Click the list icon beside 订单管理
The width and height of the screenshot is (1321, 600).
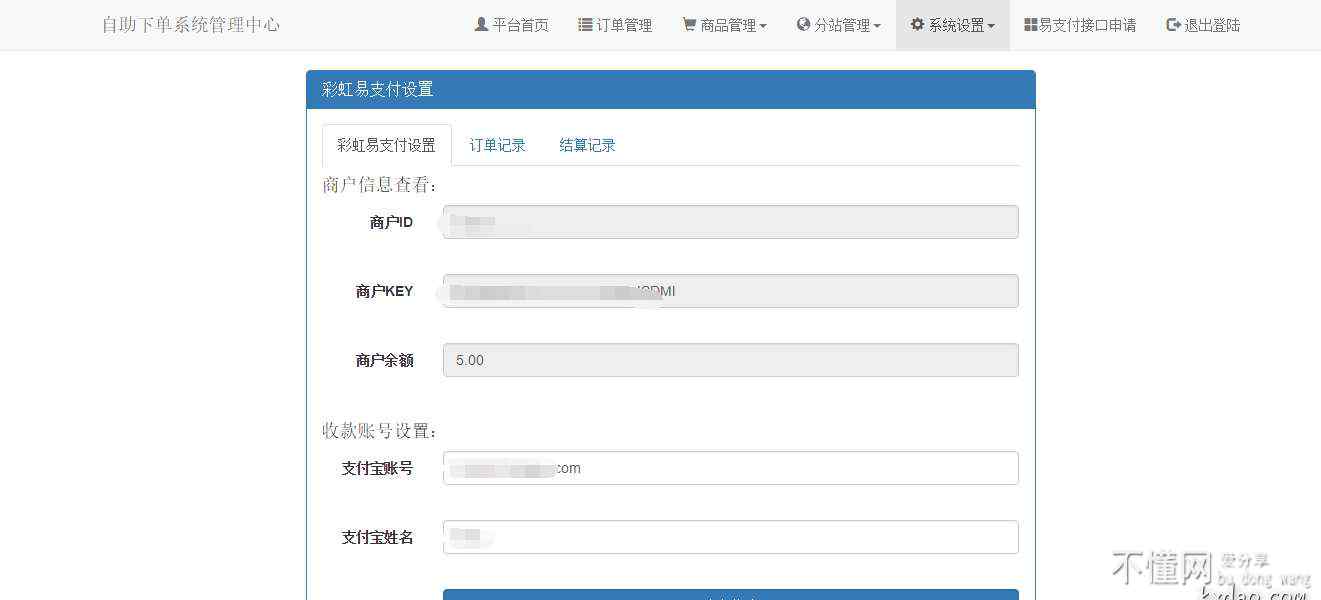coord(585,25)
